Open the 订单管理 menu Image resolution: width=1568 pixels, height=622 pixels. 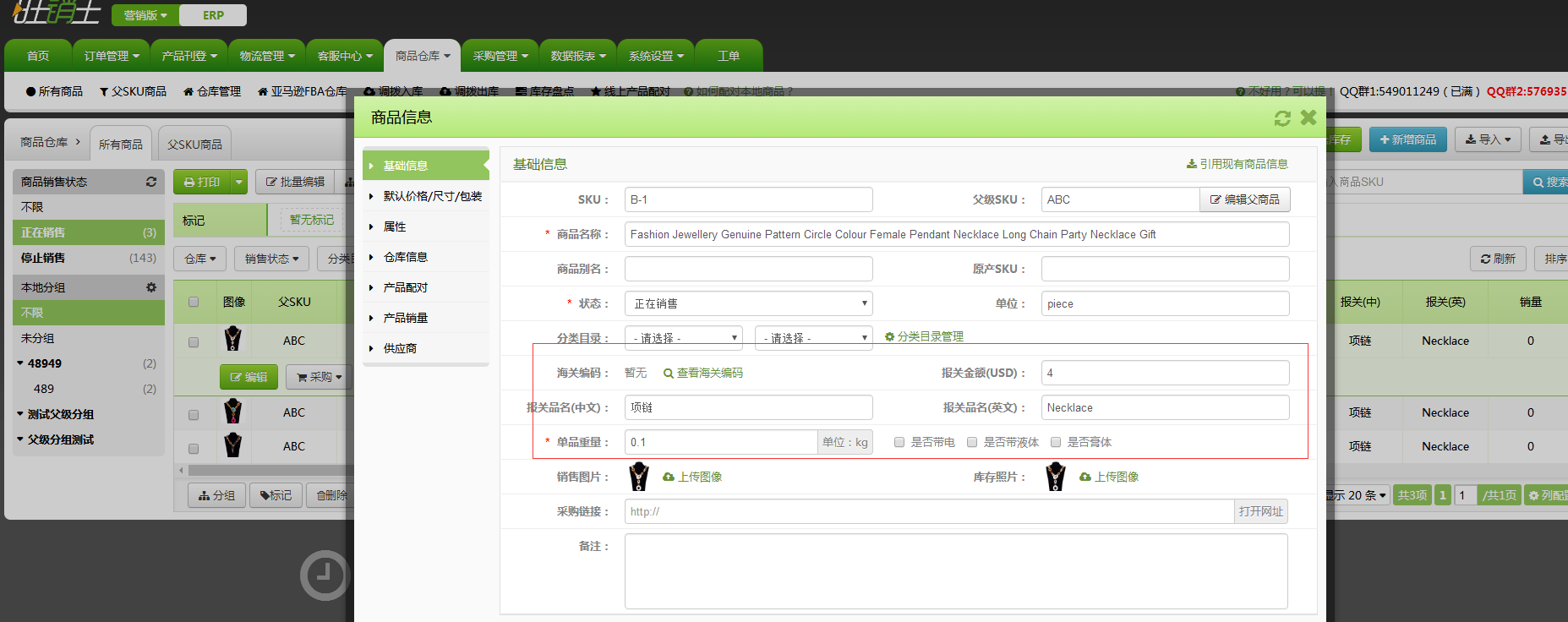point(112,56)
